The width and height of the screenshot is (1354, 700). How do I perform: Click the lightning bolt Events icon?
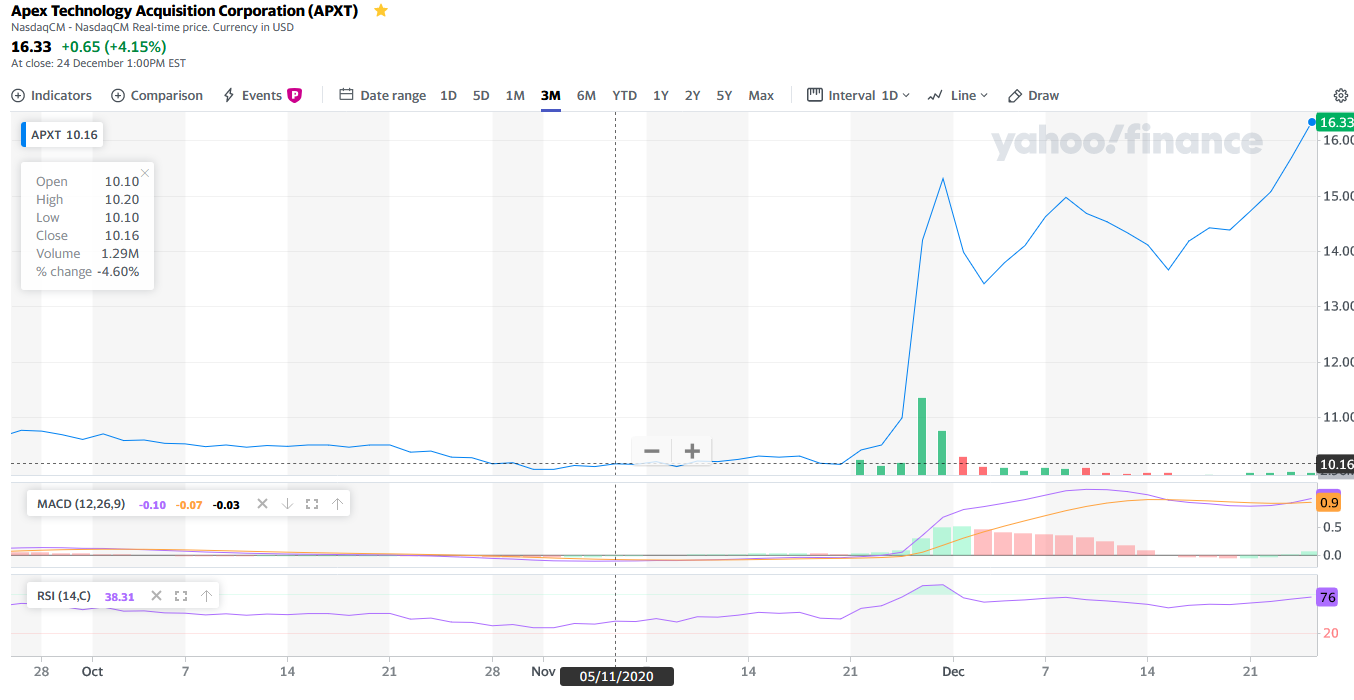(228, 96)
